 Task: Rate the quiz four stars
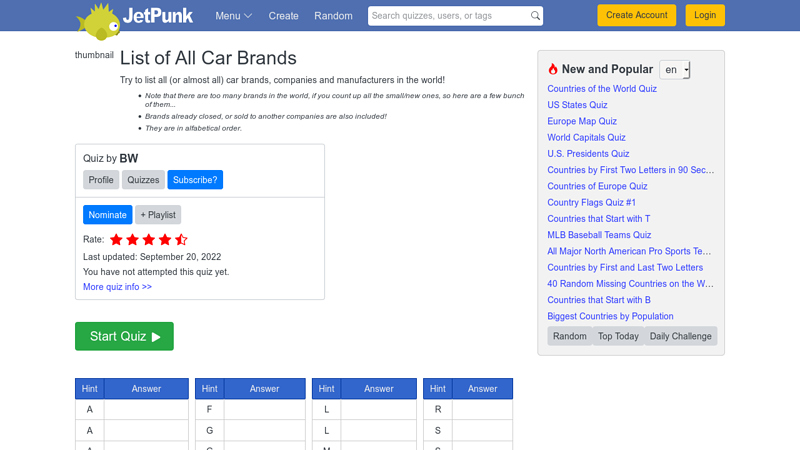click(x=165, y=239)
